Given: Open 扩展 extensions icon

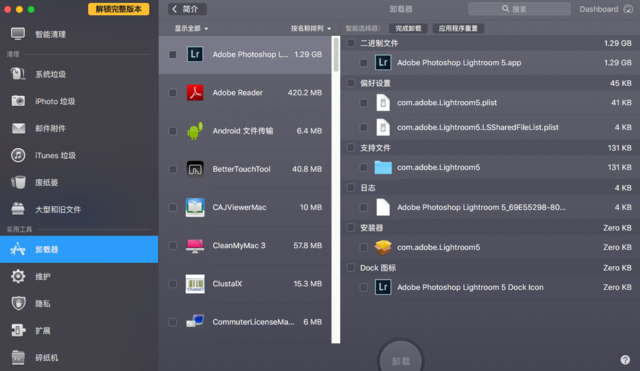Looking at the screenshot, I should [x=18, y=330].
